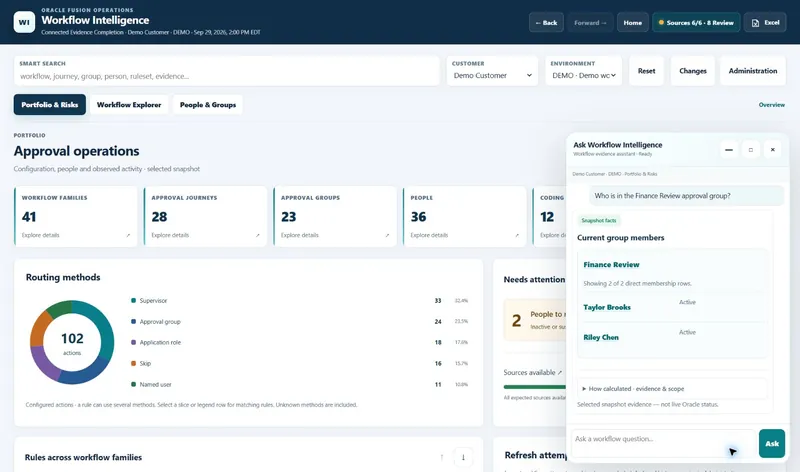Click the Reset button
The image size is (800, 472).
tap(646, 71)
